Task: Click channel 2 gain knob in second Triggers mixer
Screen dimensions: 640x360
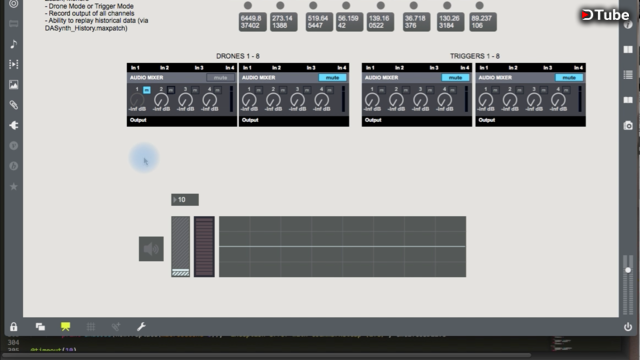Action: 510,100
